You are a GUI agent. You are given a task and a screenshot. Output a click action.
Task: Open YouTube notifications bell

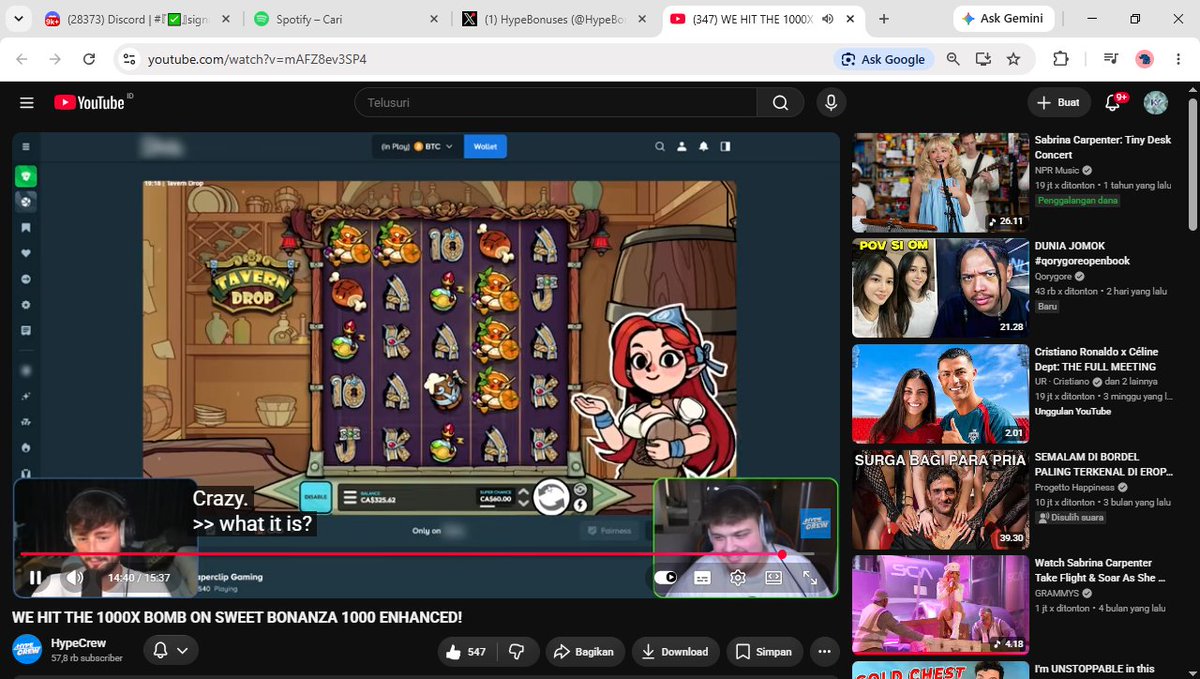click(x=1112, y=102)
